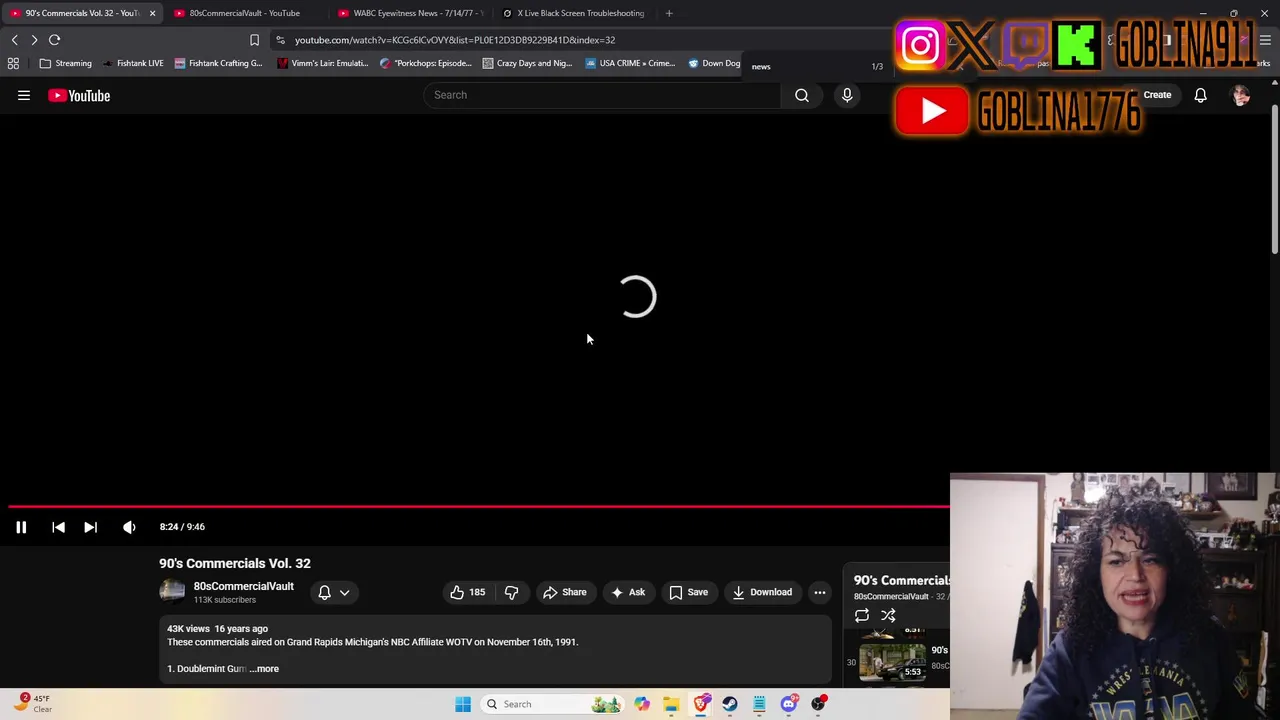Switch to WABC Eyewitness News tab
This screenshot has width=1280, height=720.
[x=410, y=13]
